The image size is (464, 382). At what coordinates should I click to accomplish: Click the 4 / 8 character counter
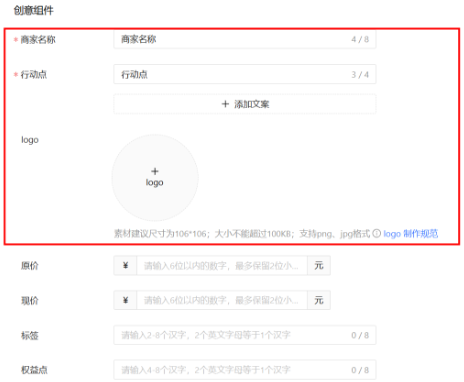click(x=360, y=39)
